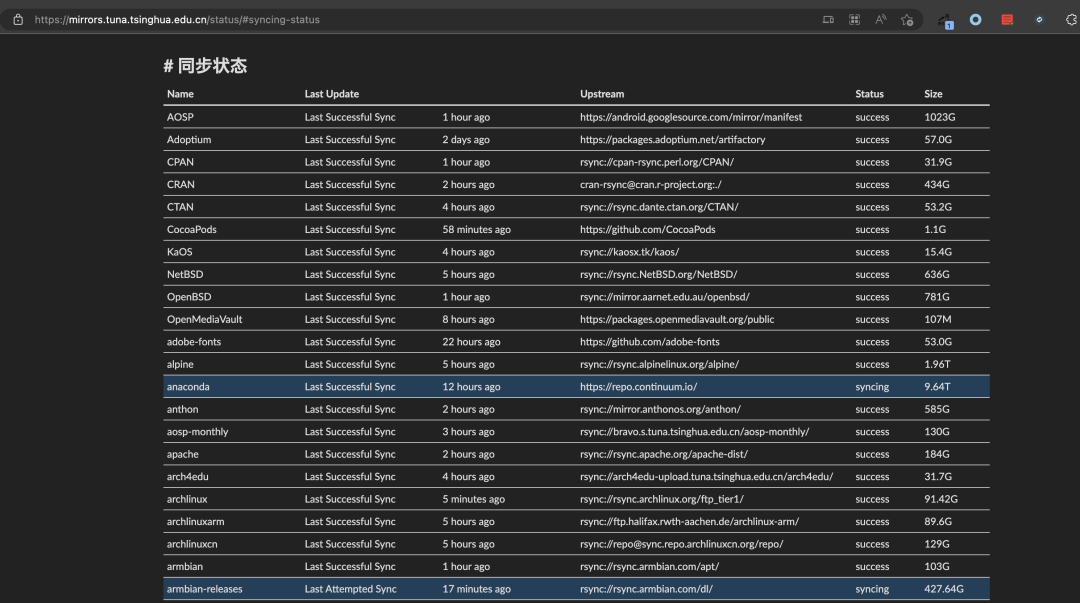Image resolution: width=1080 pixels, height=603 pixels.
Task: Select the CTAN row name
Action: [x=180, y=207]
